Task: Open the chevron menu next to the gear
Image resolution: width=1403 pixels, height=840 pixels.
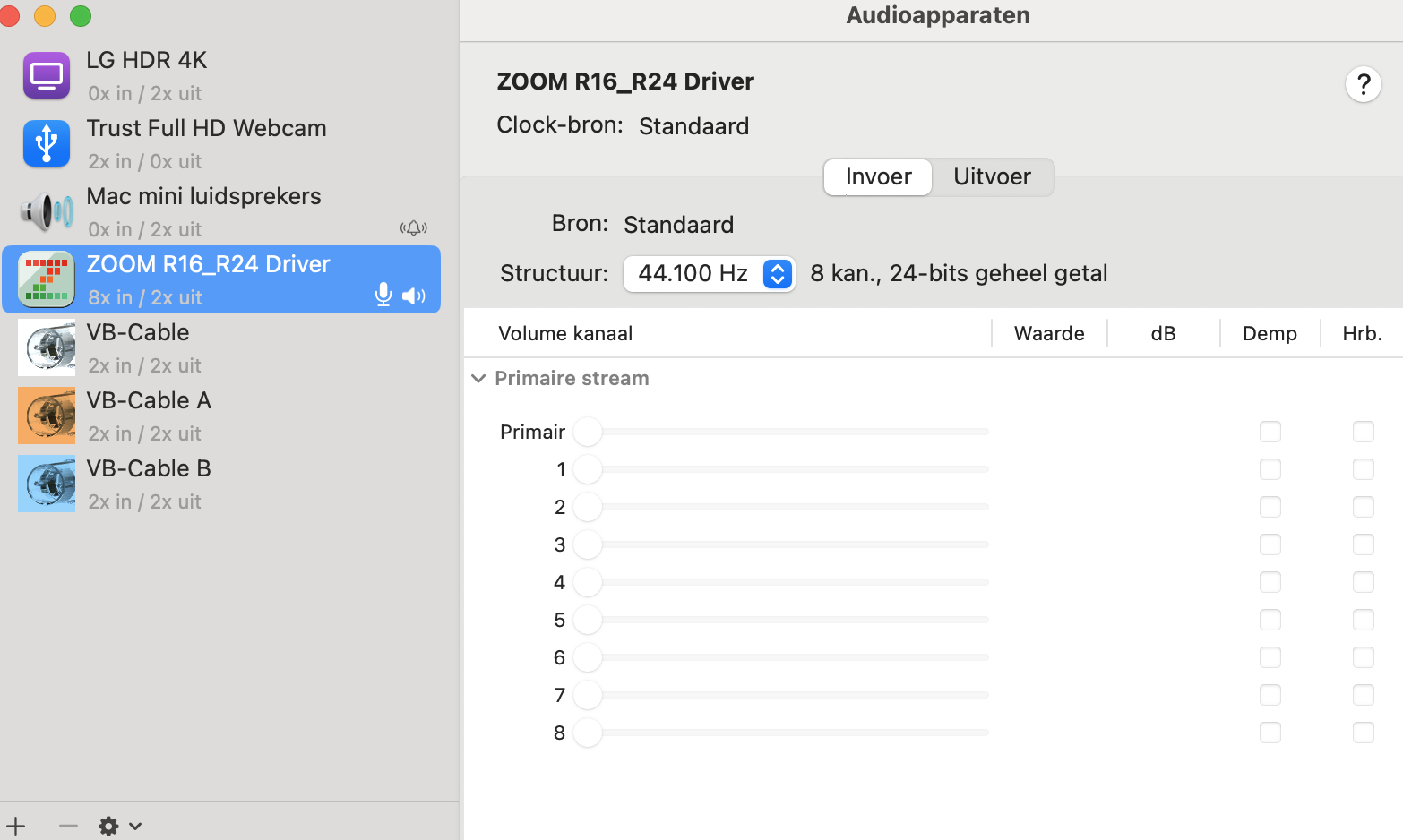Action: [133, 826]
